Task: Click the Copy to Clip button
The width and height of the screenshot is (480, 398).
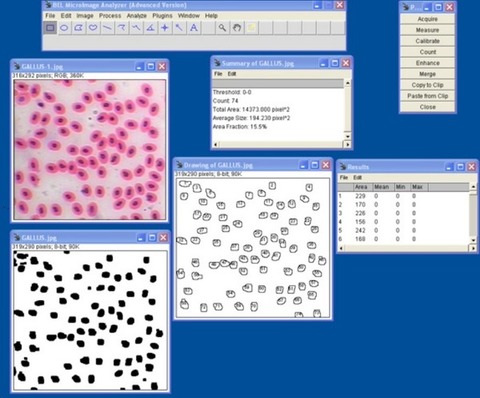Action: coord(427,85)
